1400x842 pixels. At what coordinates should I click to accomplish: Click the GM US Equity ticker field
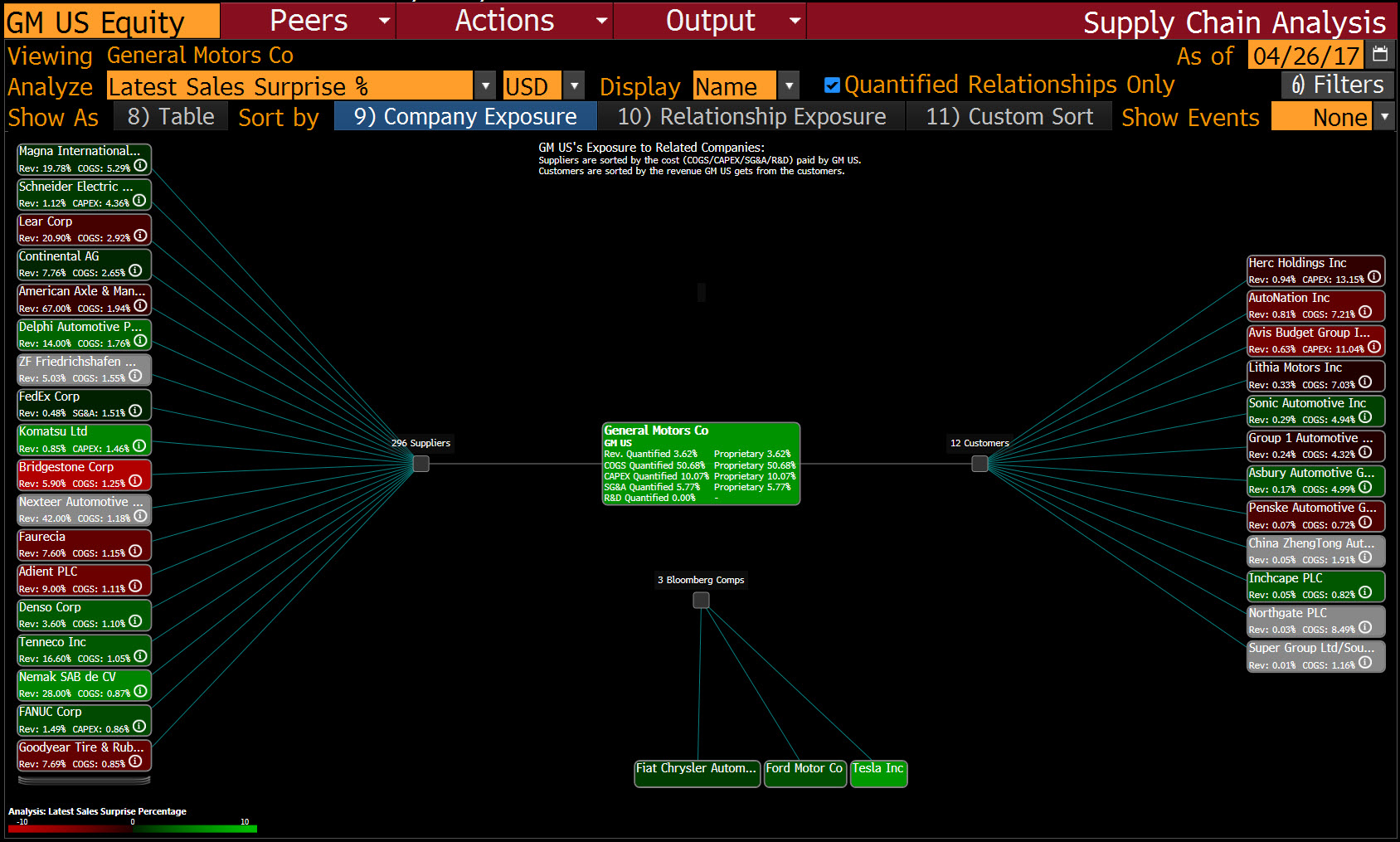112,22
